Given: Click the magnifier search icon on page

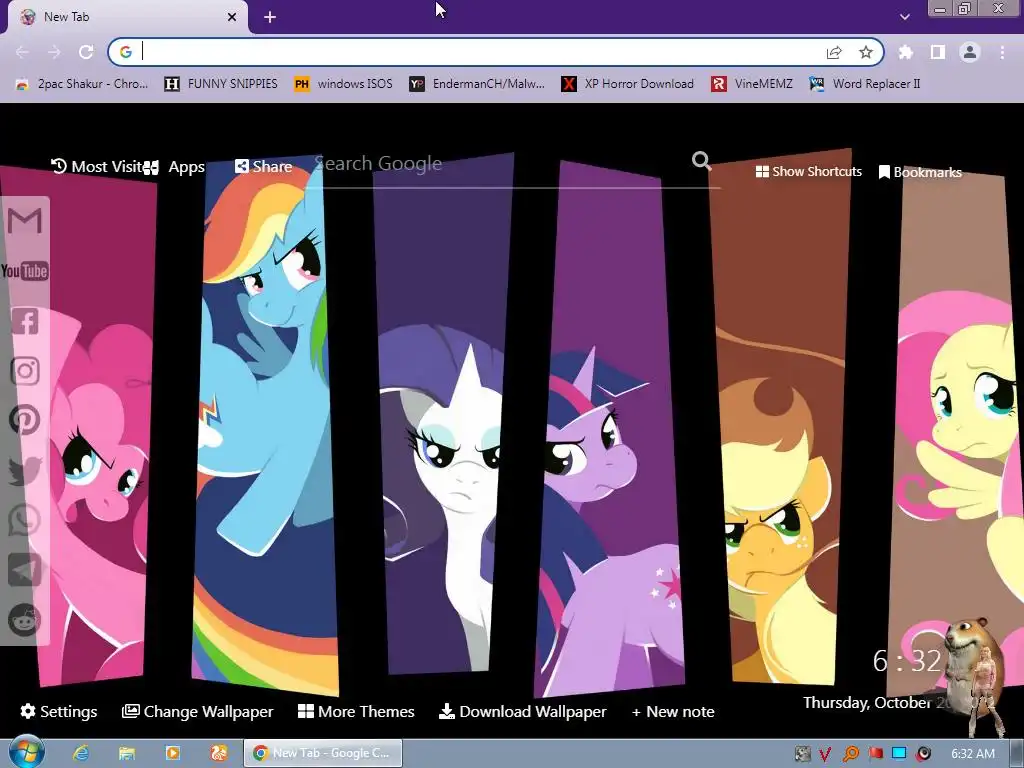Looking at the screenshot, I should click(701, 161).
